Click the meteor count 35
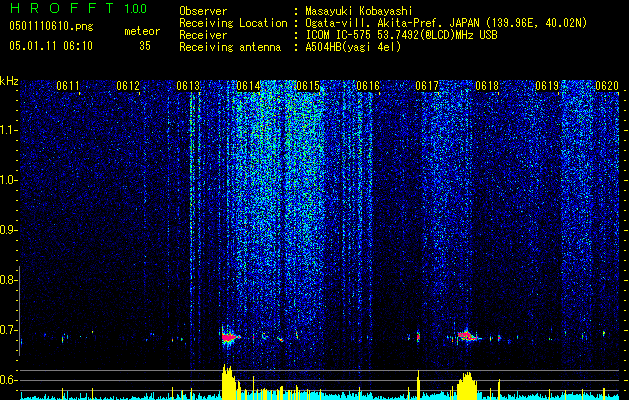This screenshot has height=400, width=629. pos(145,46)
